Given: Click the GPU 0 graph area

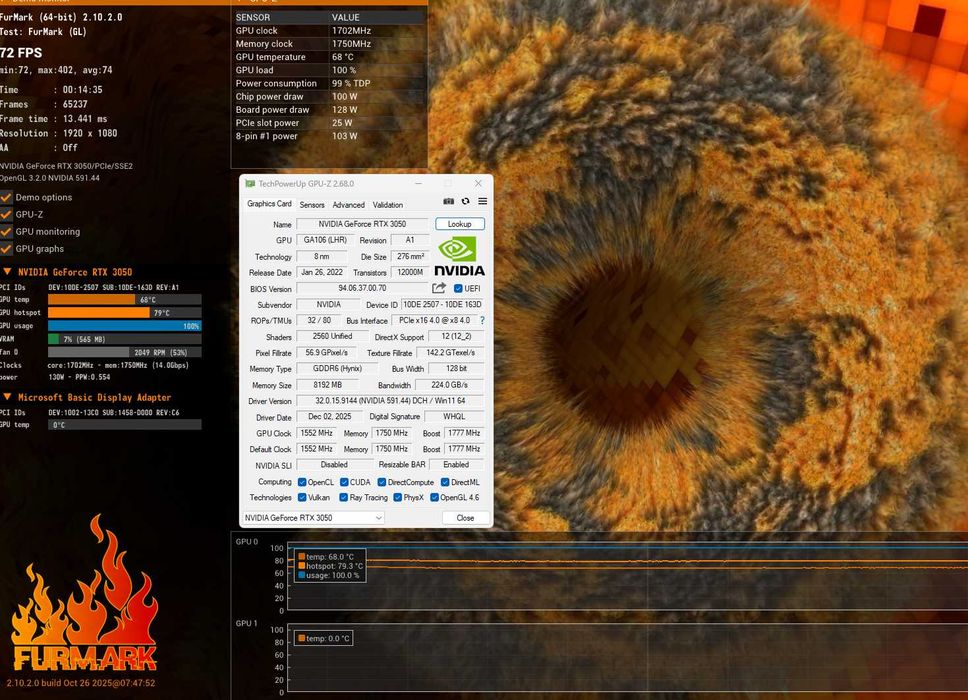Looking at the screenshot, I should coord(627,577).
